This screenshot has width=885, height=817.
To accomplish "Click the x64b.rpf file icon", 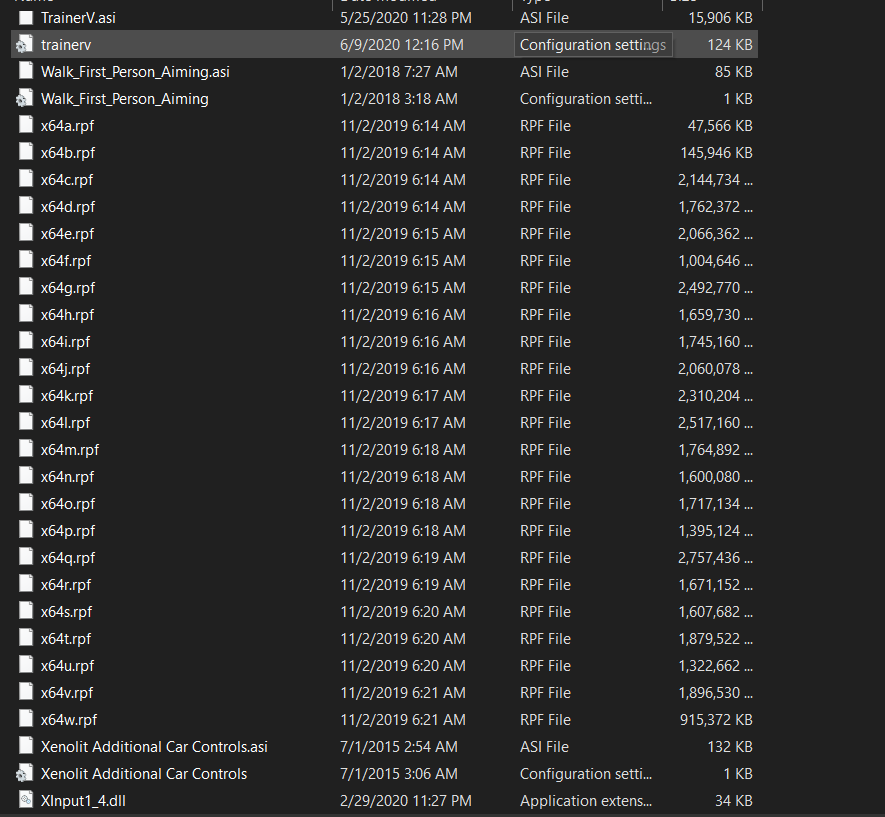I will [26, 152].
